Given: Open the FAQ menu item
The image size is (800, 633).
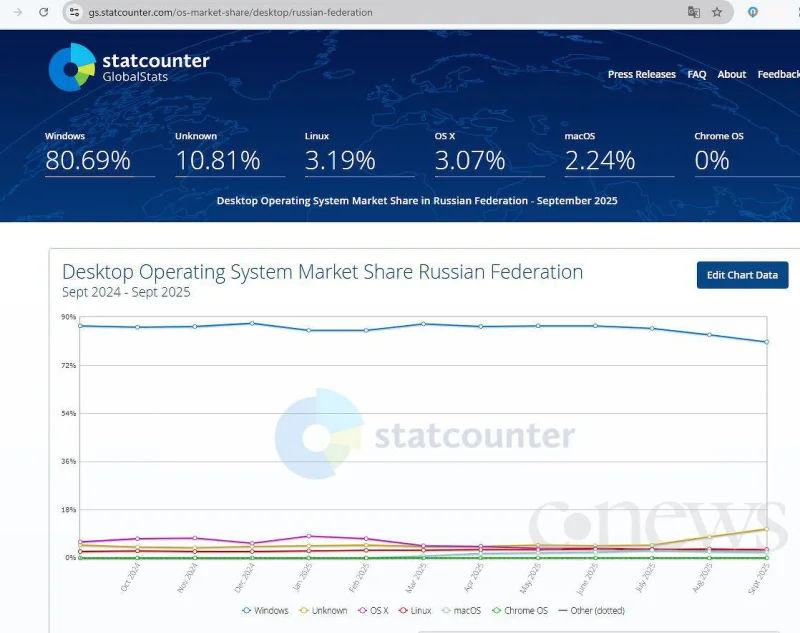Looking at the screenshot, I should 696,74.
